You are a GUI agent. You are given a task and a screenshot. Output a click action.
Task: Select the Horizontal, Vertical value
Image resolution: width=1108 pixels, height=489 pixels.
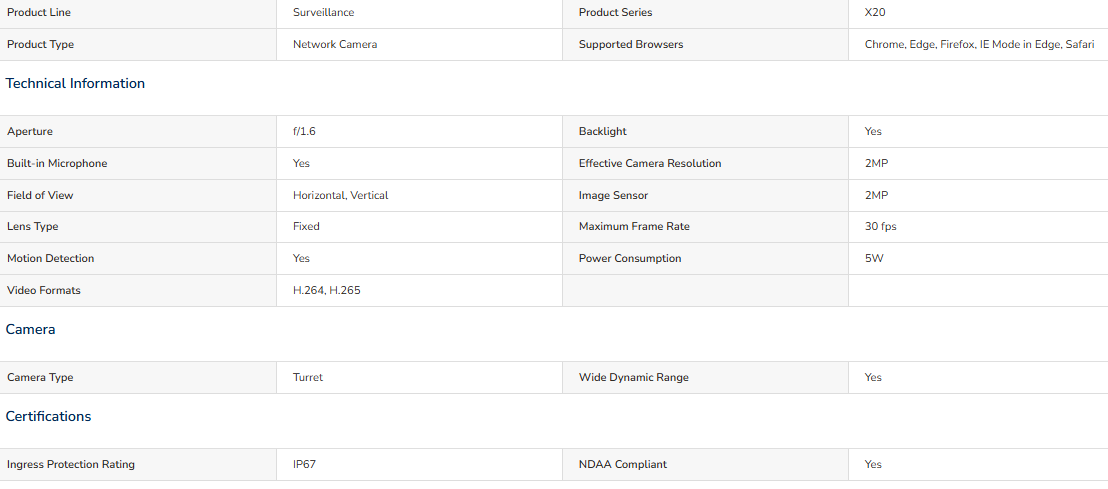tap(341, 195)
